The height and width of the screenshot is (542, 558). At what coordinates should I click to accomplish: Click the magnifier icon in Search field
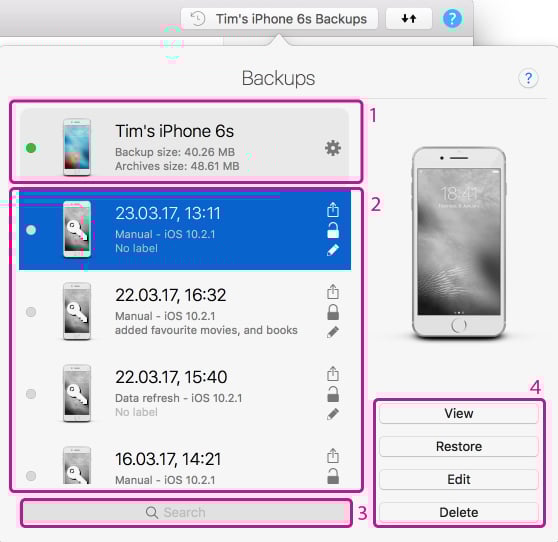pyautogui.click(x=152, y=512)
